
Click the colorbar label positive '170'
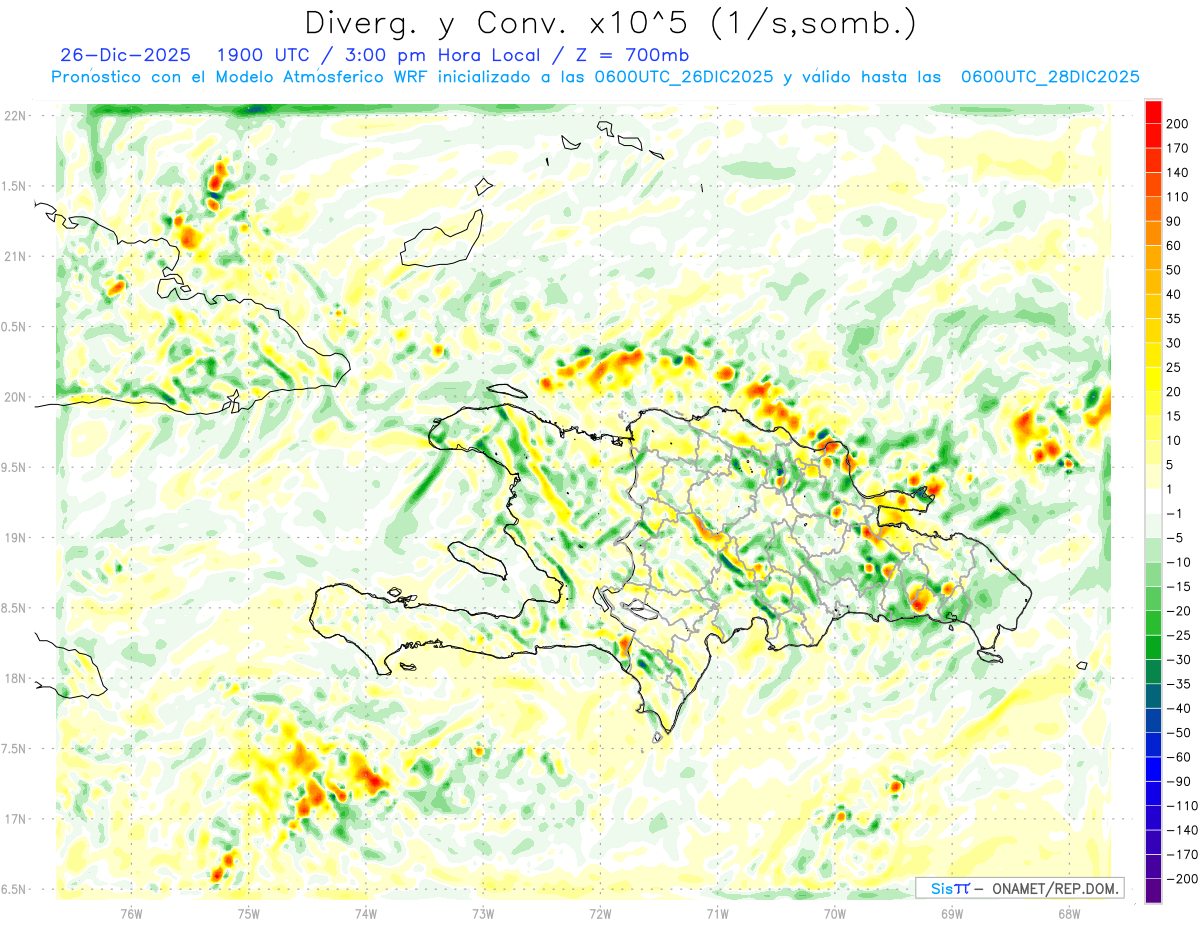(x=1178, y=148)
